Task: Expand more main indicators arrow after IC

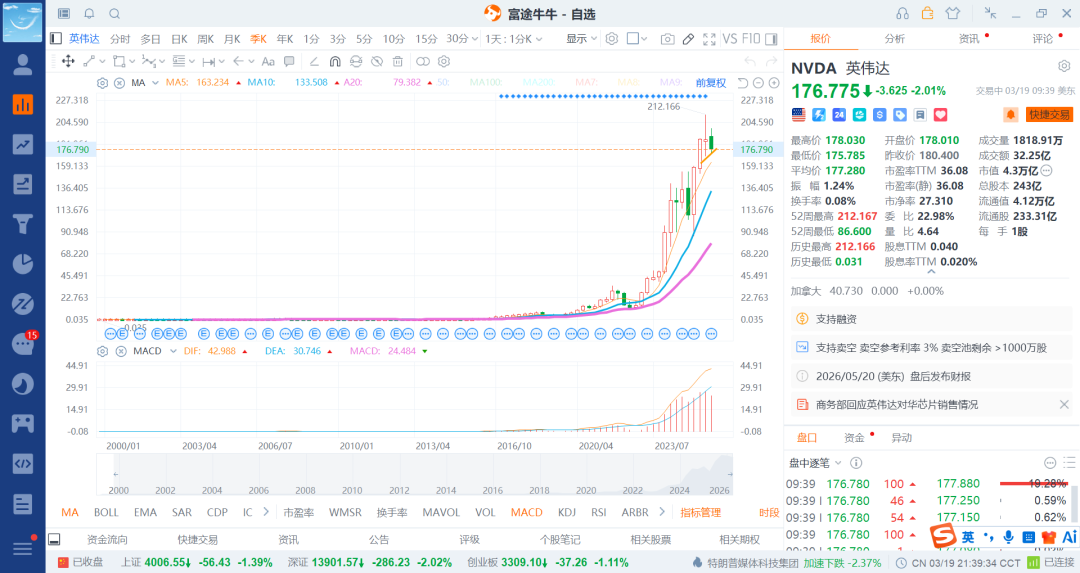Action: click(266, 512)
